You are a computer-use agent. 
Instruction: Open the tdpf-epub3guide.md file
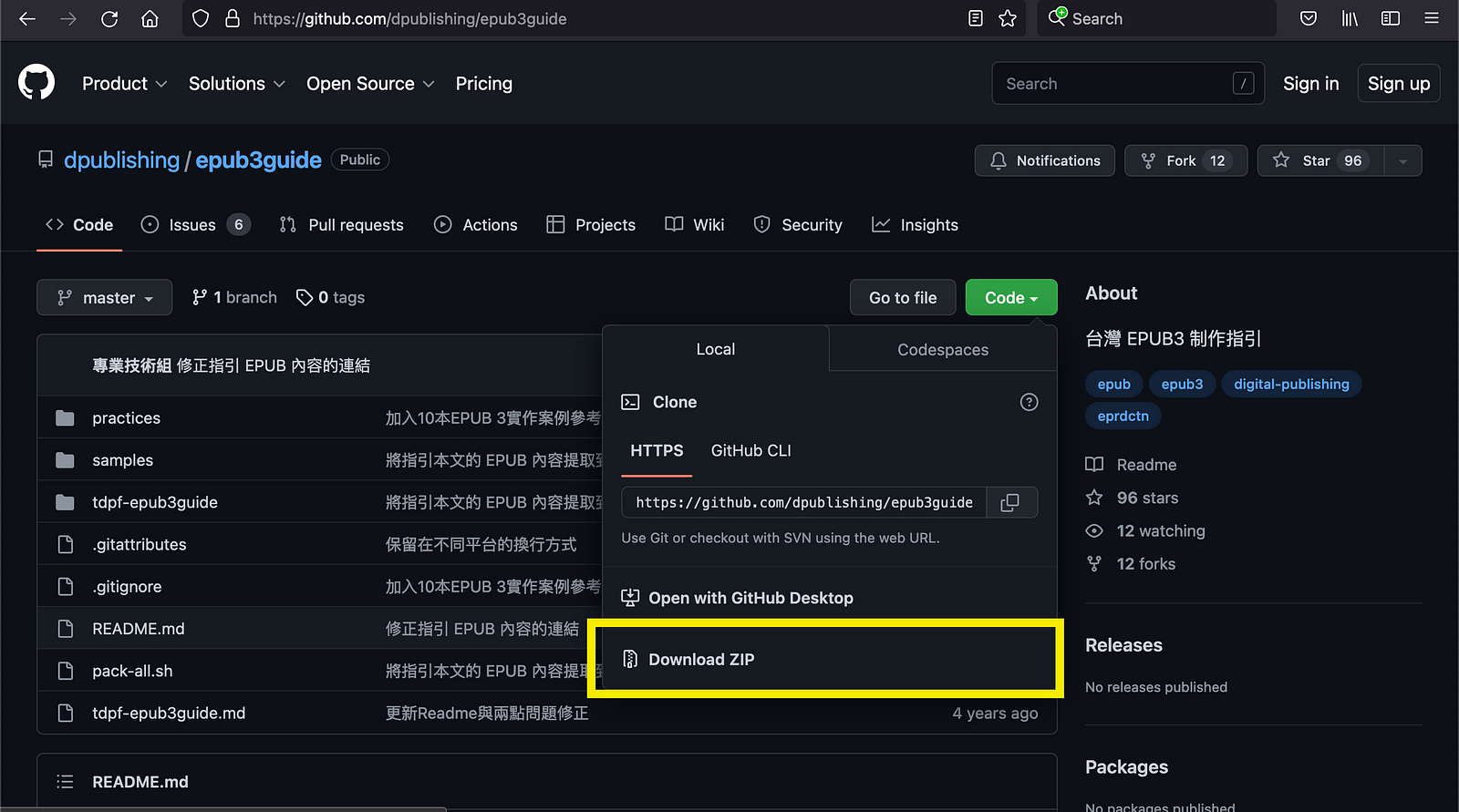click(169, 713)
